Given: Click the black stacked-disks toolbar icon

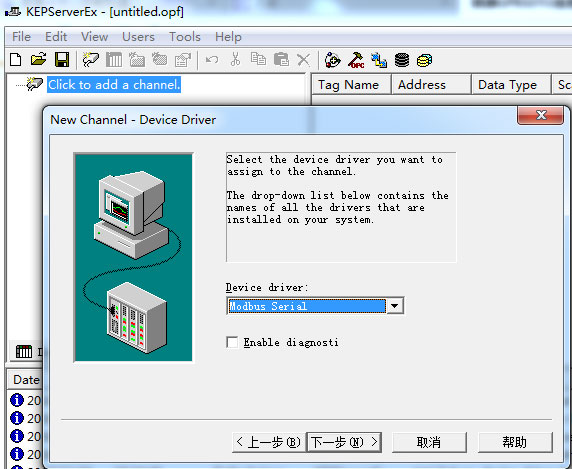Looking at the screenshot, I should pyautogui.click(x=402, y=60).
